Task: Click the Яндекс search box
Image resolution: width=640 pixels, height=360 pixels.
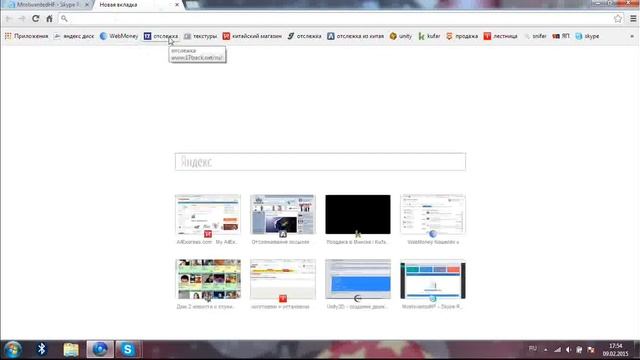Action: 320,162
